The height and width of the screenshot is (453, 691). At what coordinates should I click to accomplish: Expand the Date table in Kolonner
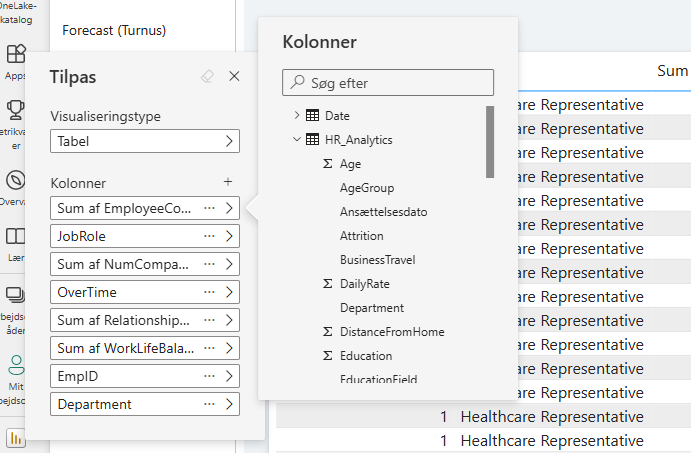[x=297, y=116]
